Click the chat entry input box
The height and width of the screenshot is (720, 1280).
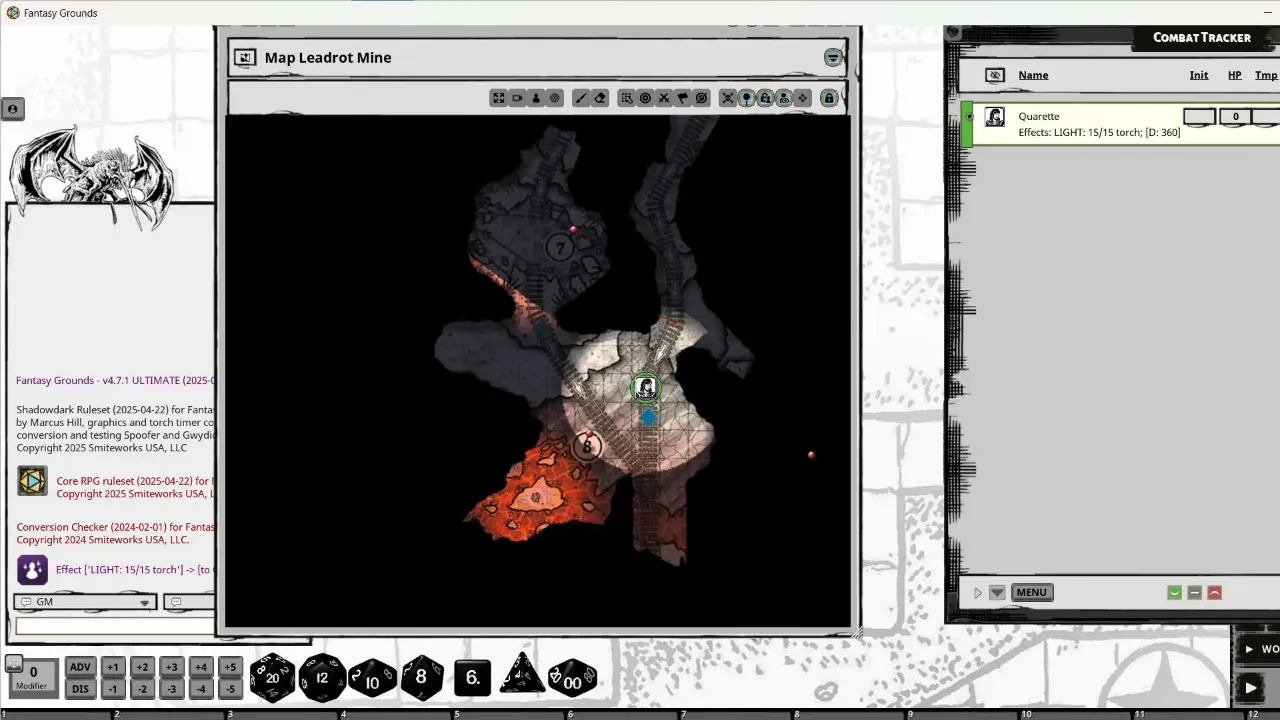[114, 626]
